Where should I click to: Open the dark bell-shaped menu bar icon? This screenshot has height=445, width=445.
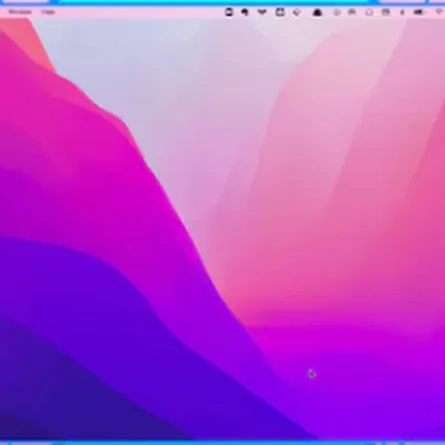317,12
